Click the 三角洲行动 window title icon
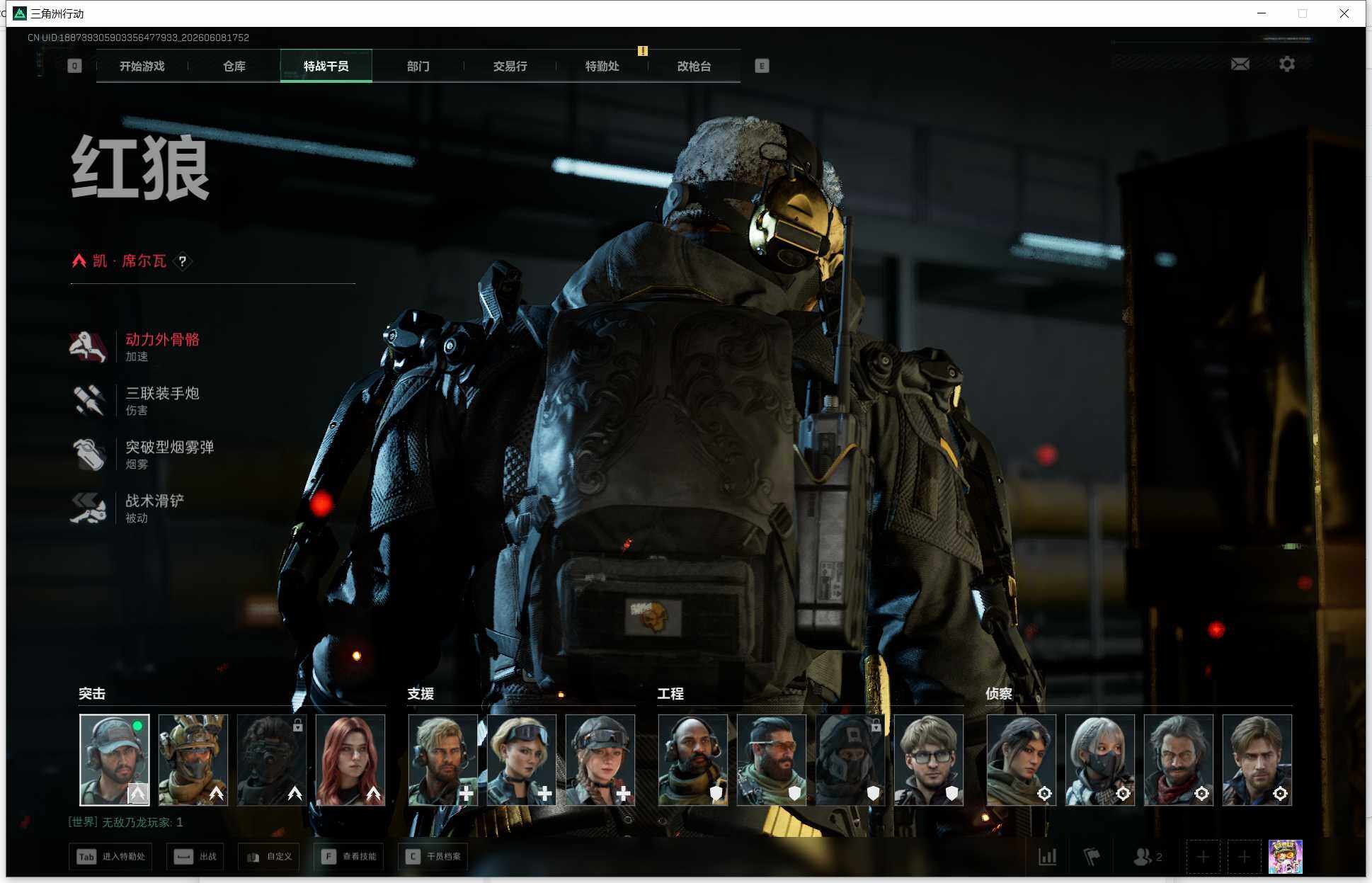This screenshot has height=883, width=1372. click(20, 13)
